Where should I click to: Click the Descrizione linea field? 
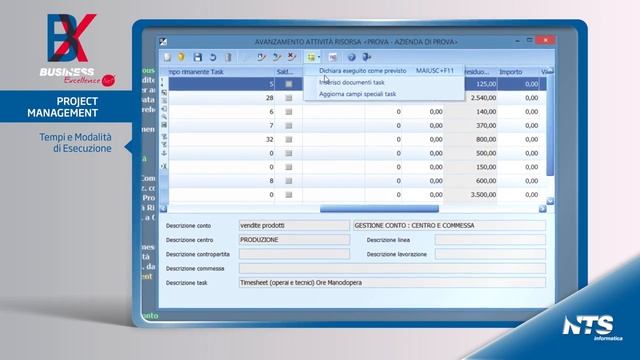490,240
